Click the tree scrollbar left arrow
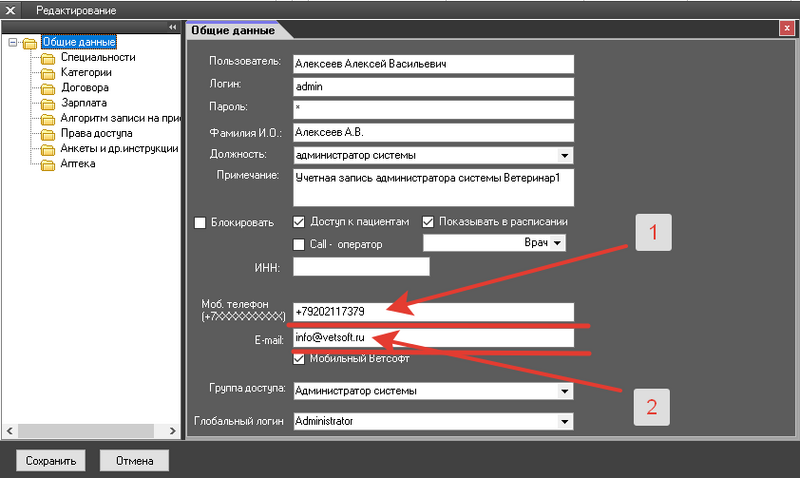Image resolution: width=800 pixels, height=478 pixels. (x=10, y=431)
